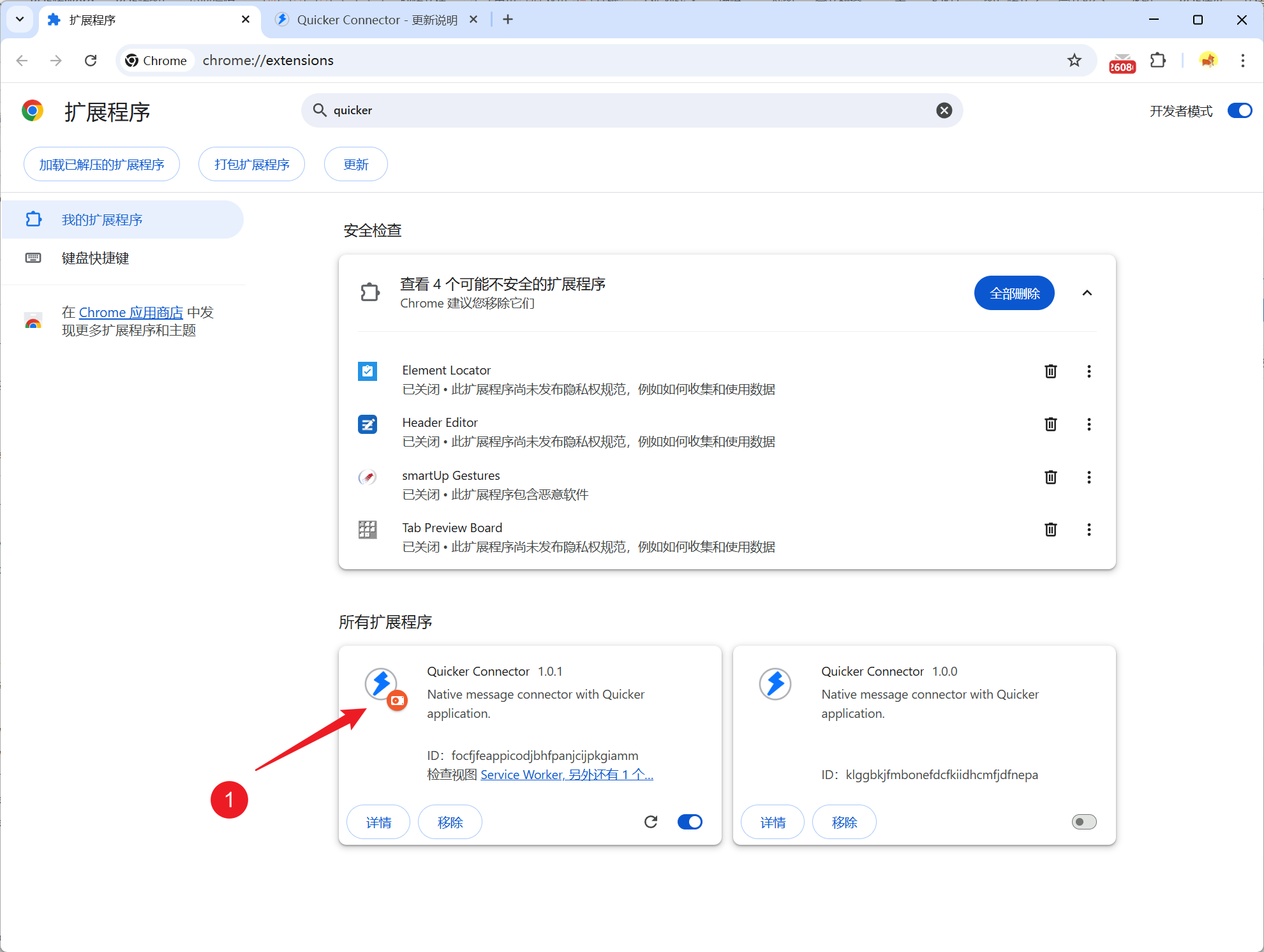Image resolution: width=1264 pixels, height=952 pixels.
Task: Remove Quicker Connector 1.0.0
Action: point(844,822)
